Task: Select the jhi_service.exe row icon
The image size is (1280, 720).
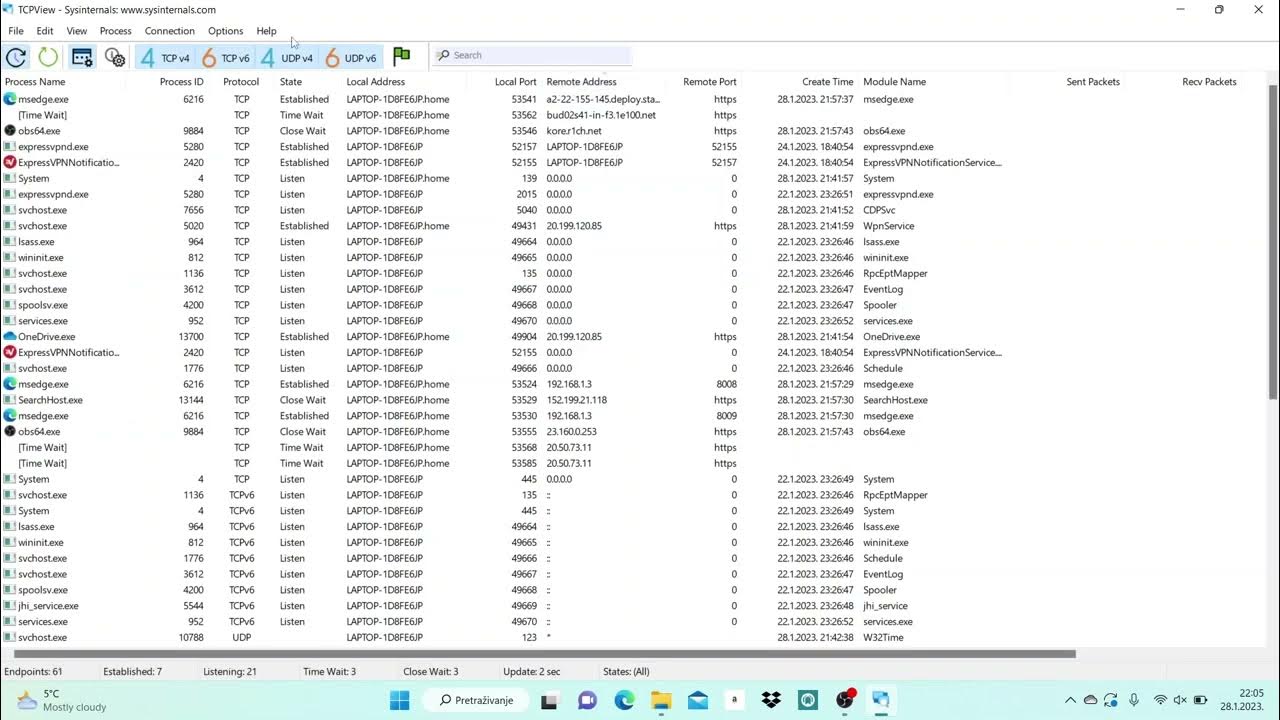Action: 10,606
